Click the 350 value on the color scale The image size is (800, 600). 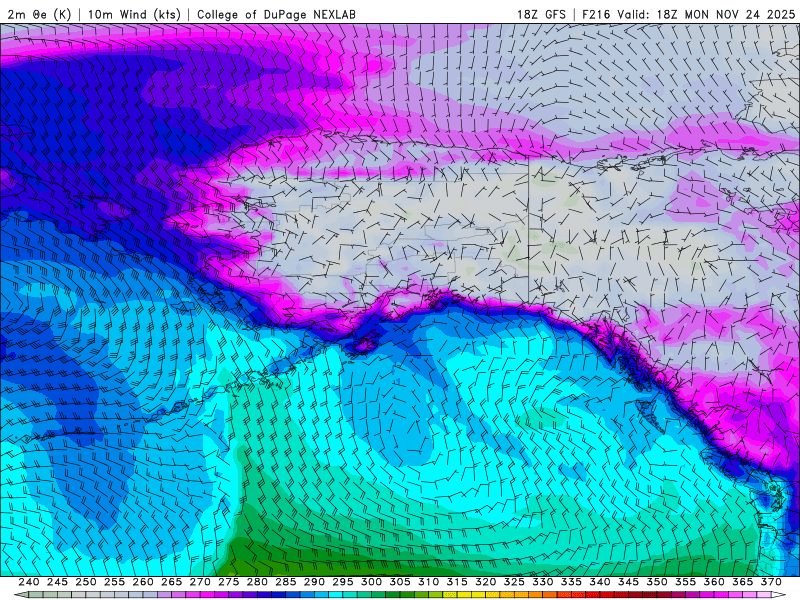click(657, 582)
